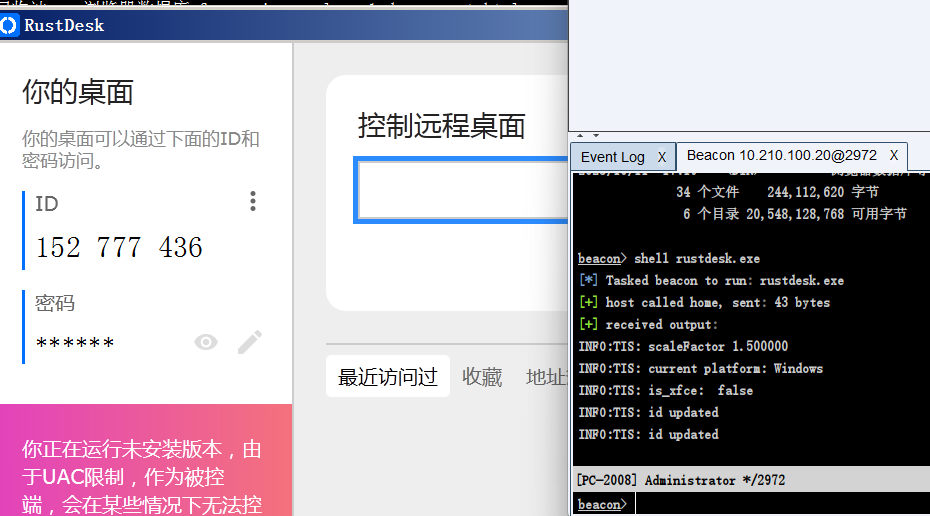Click 'host called home, sent: 43 bytes' line
Image resolution: width=930 pixels, height=516 pixels.
tap(718, 302)
